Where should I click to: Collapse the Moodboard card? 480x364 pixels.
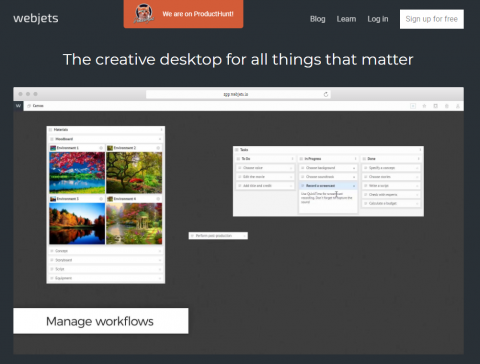pyautogui.click(x=160, y=139)
